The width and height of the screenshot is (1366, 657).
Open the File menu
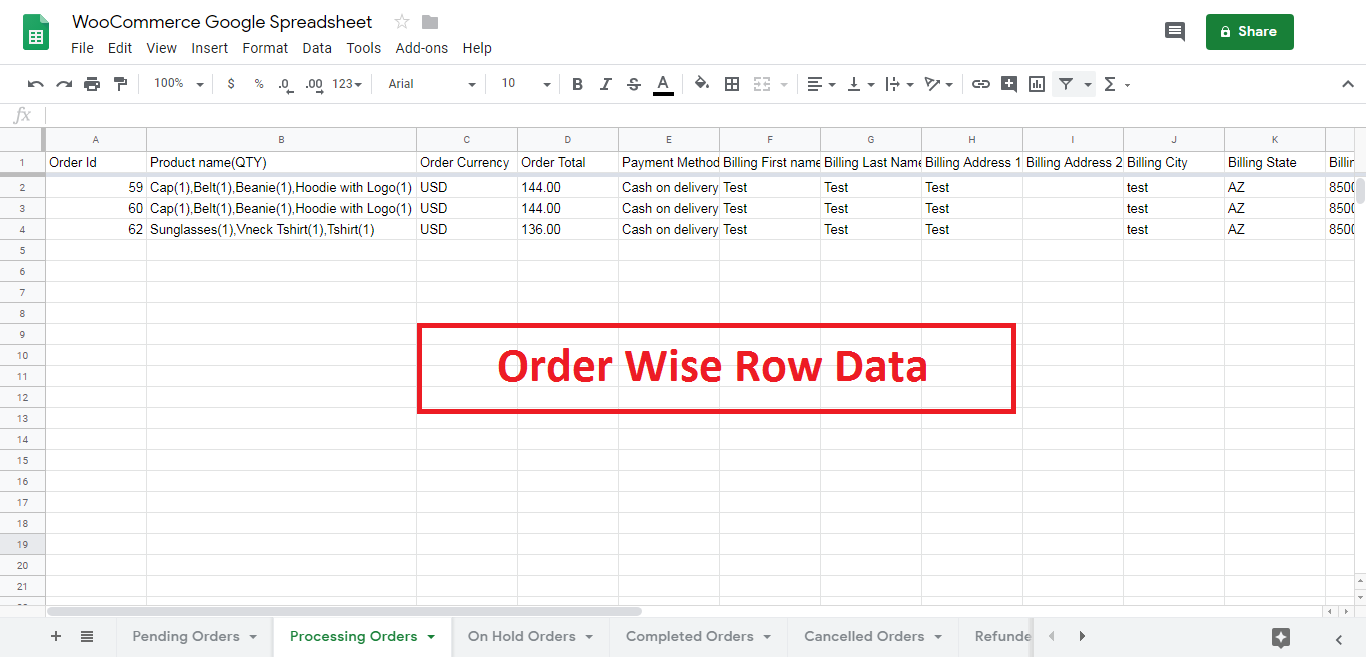tap(82, 48)
